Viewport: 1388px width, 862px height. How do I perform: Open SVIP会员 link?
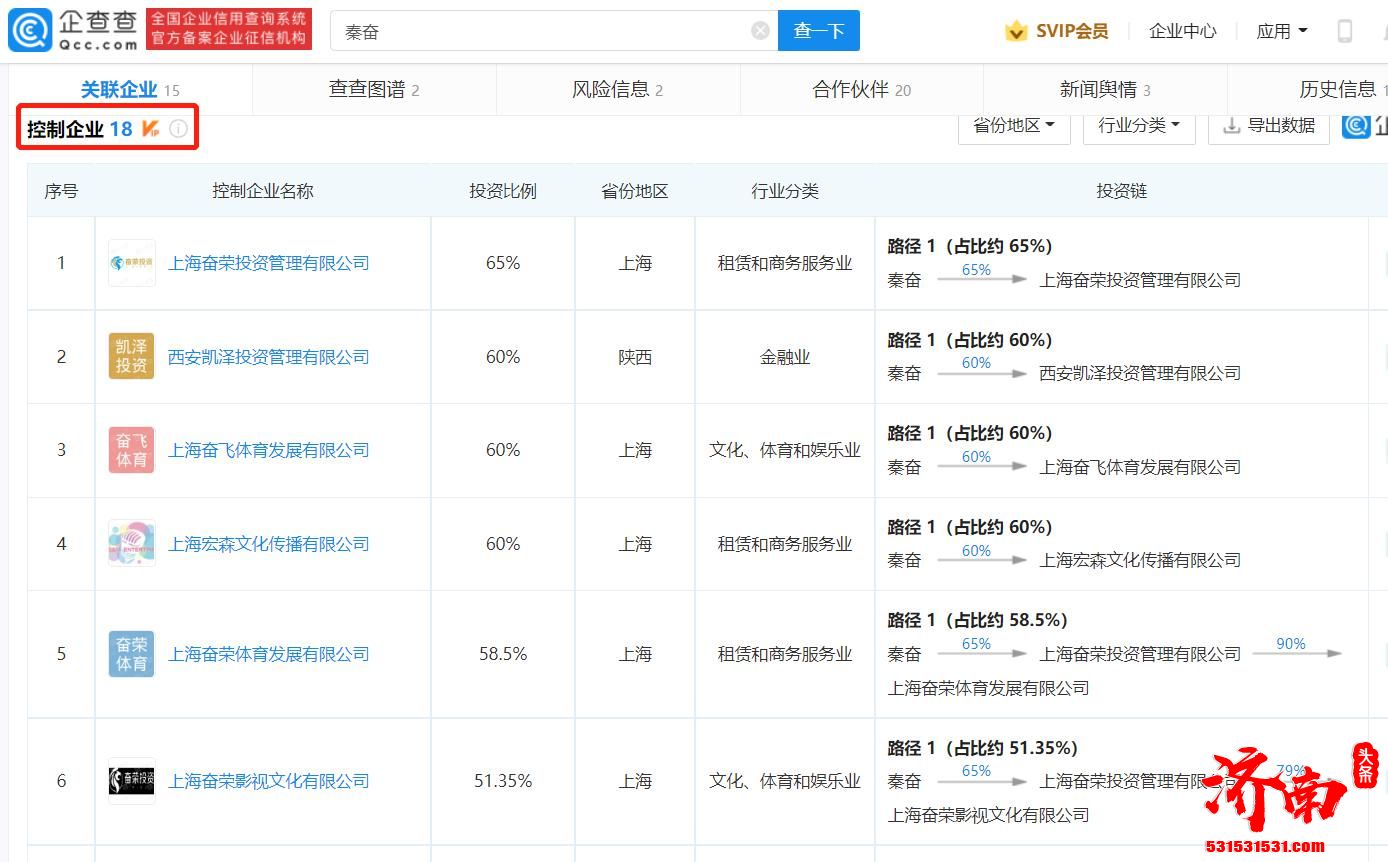pyautogui.click(x=1072, y=31)
